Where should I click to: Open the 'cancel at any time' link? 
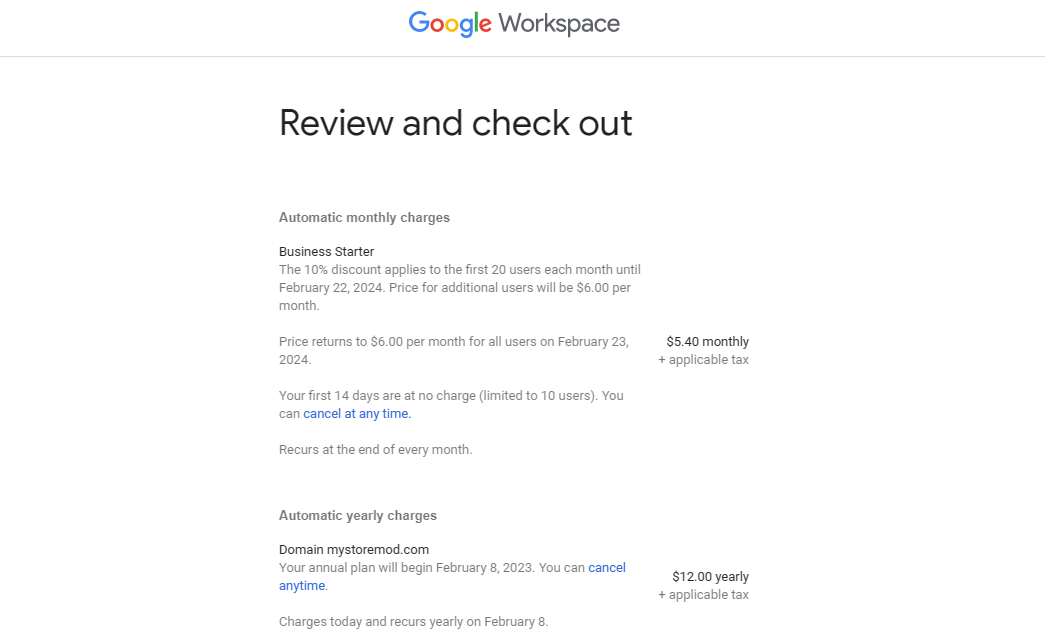coord(357,413)
